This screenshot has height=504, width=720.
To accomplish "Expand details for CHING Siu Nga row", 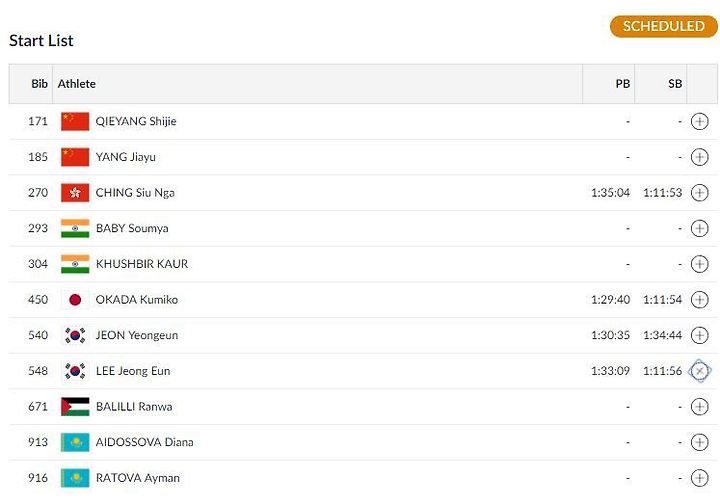I will click(x=699, y=193).
